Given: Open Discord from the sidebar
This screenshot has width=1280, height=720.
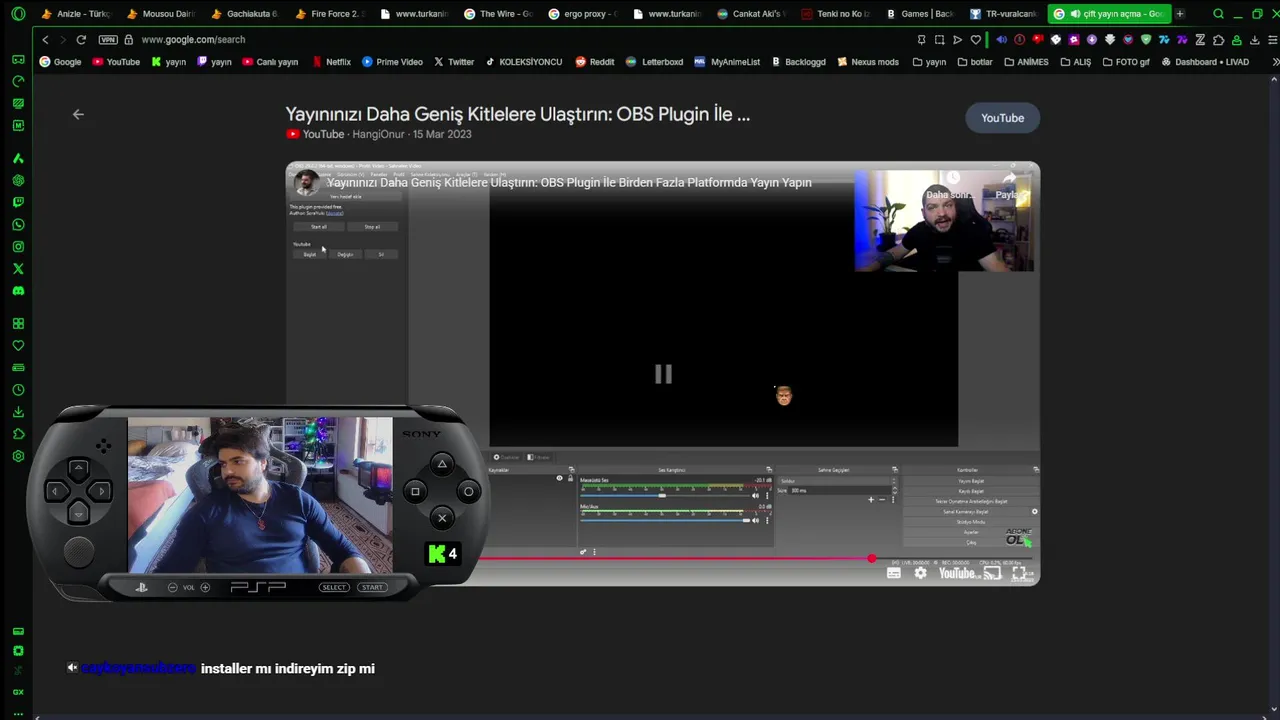Looking at the screenshot, I should (18, 291).
